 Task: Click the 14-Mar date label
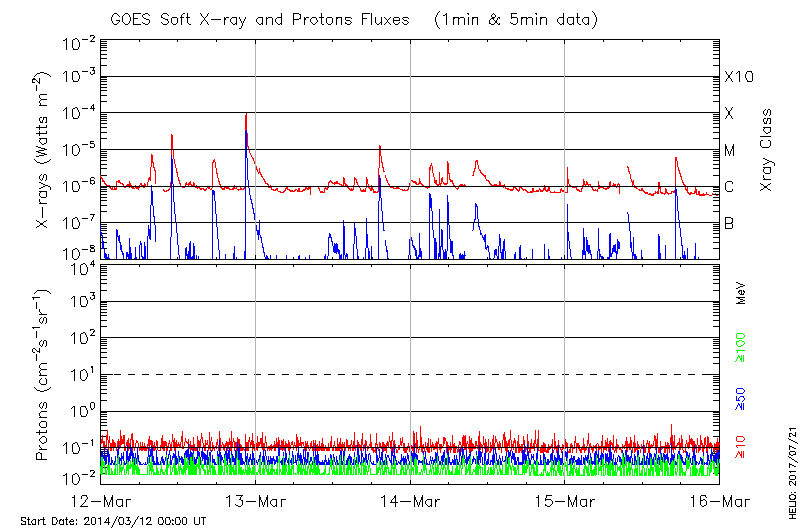coord(411,500)
